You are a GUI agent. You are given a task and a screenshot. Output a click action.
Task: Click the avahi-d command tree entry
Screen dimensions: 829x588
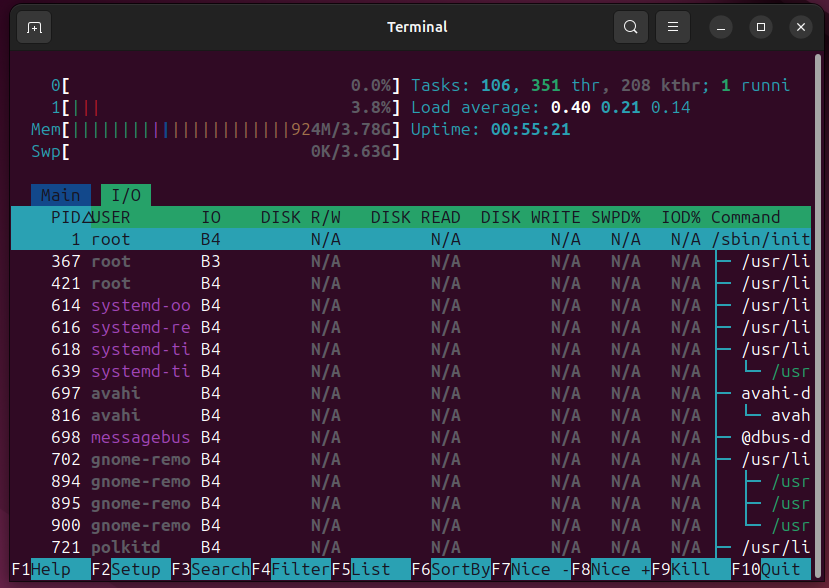coord(776,393)
